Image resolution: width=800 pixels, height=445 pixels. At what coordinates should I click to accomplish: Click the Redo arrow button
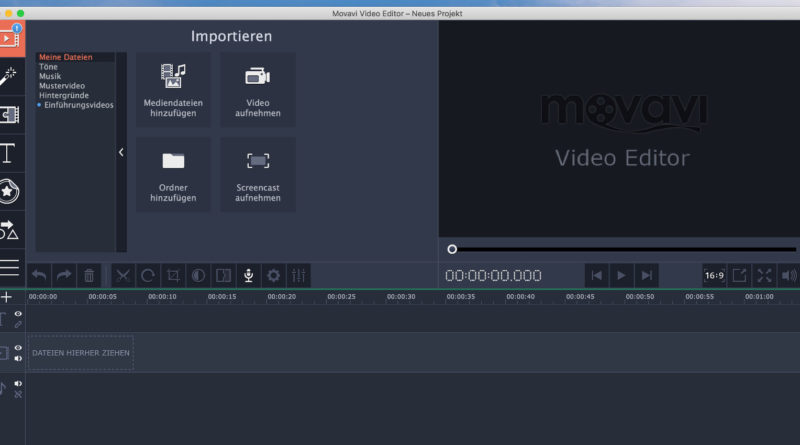coord(64,276)
